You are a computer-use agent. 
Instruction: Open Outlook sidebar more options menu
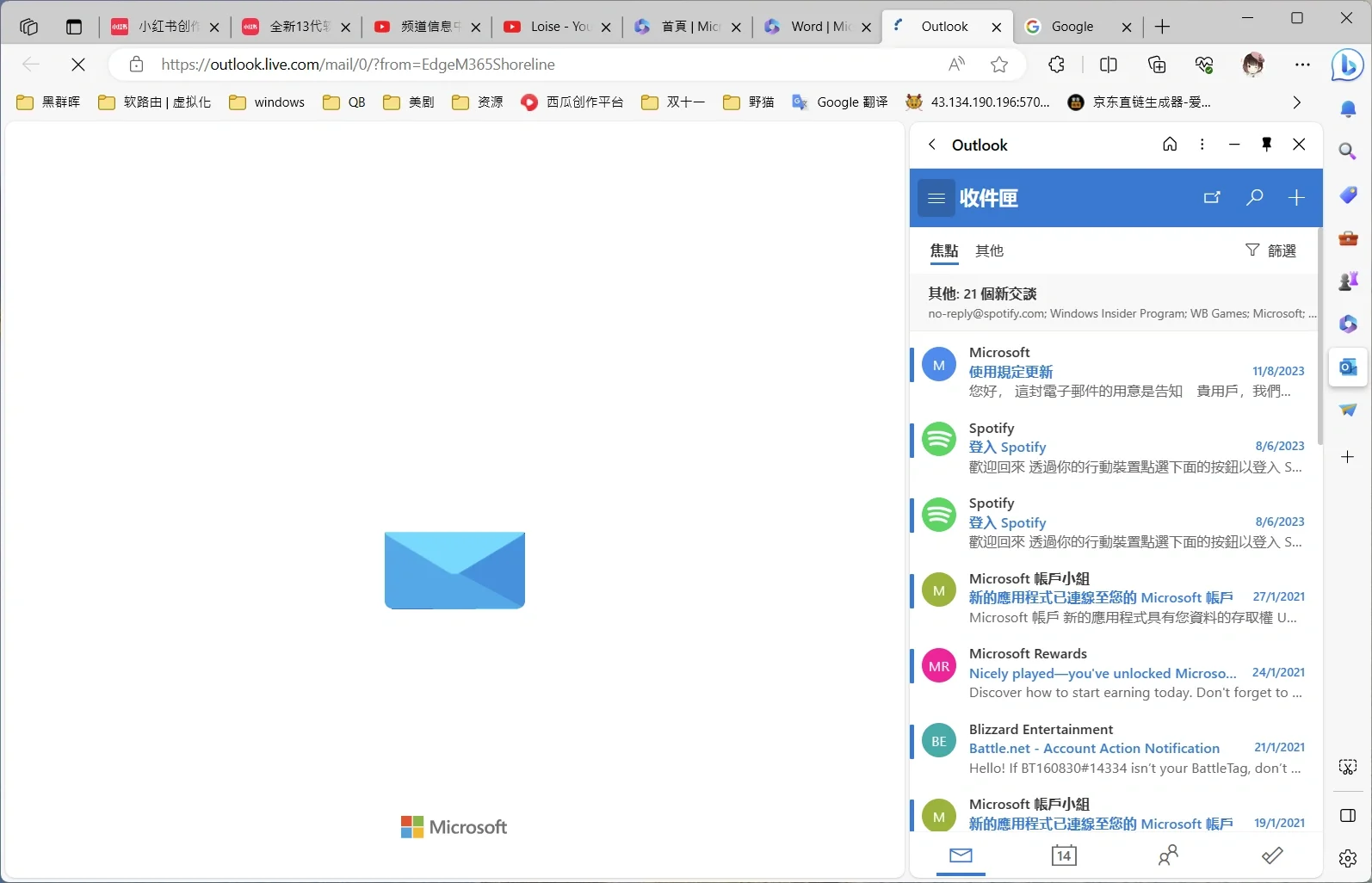click(1202, 145)
